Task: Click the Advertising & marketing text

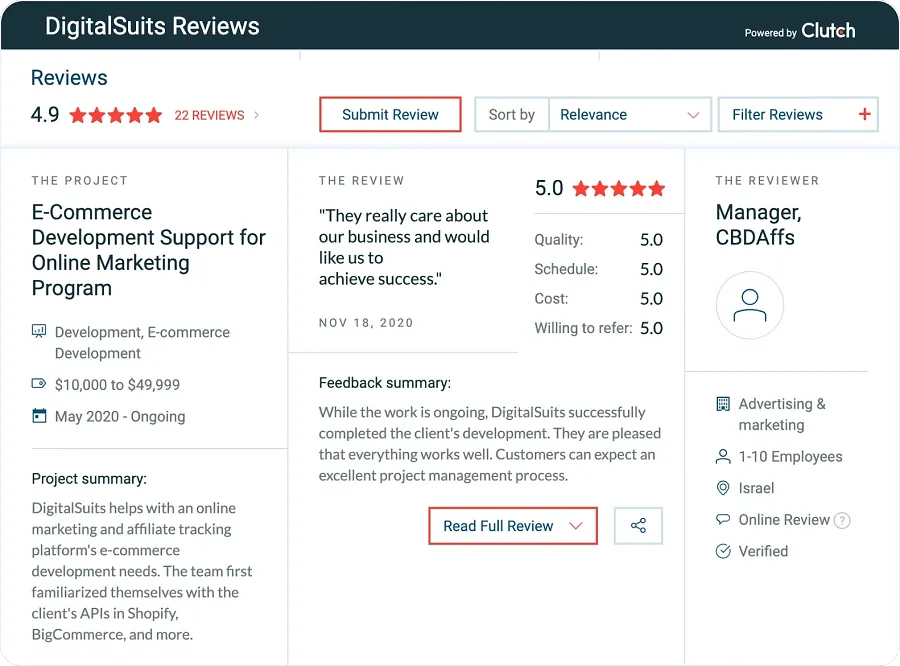Action: (x=782, y=414)
